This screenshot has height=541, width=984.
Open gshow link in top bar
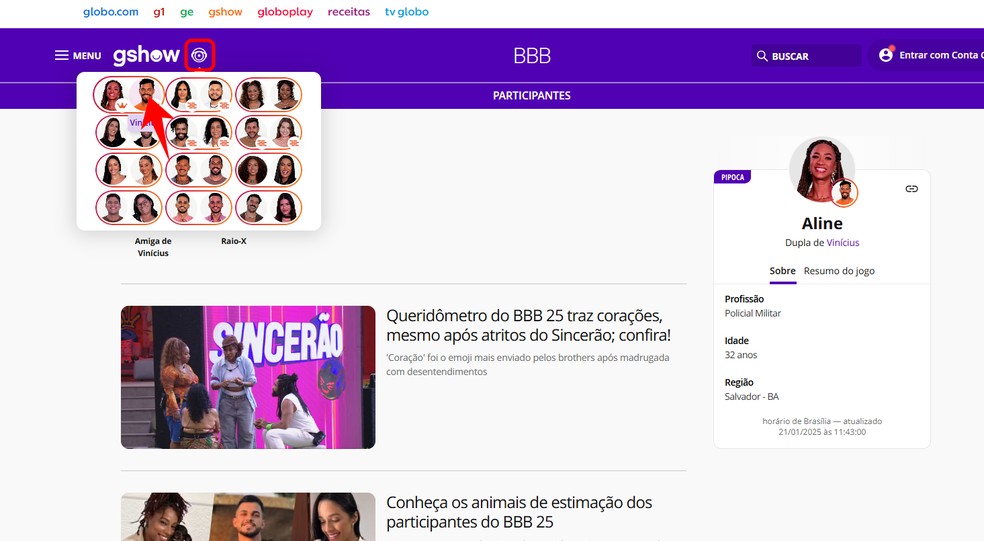click(225, 12)
